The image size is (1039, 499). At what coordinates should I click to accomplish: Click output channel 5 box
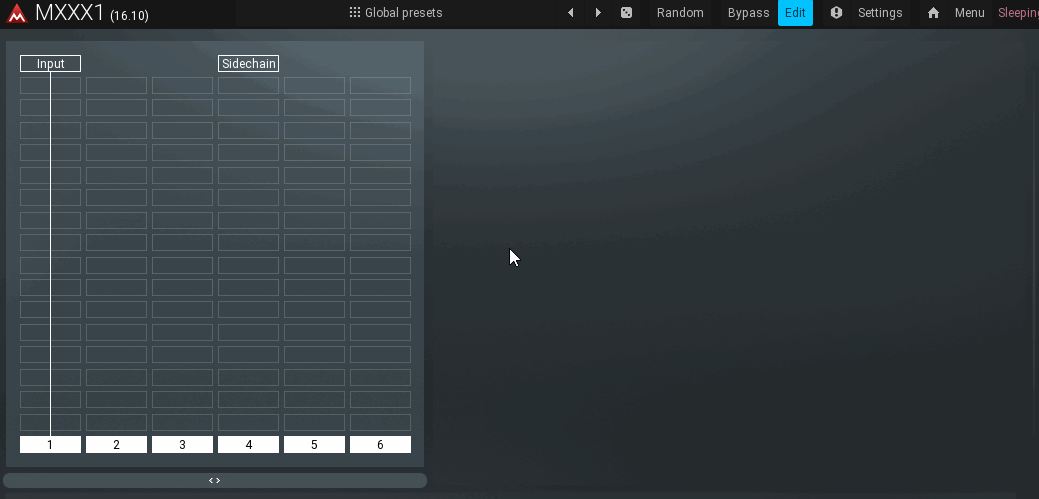[314, 445]
